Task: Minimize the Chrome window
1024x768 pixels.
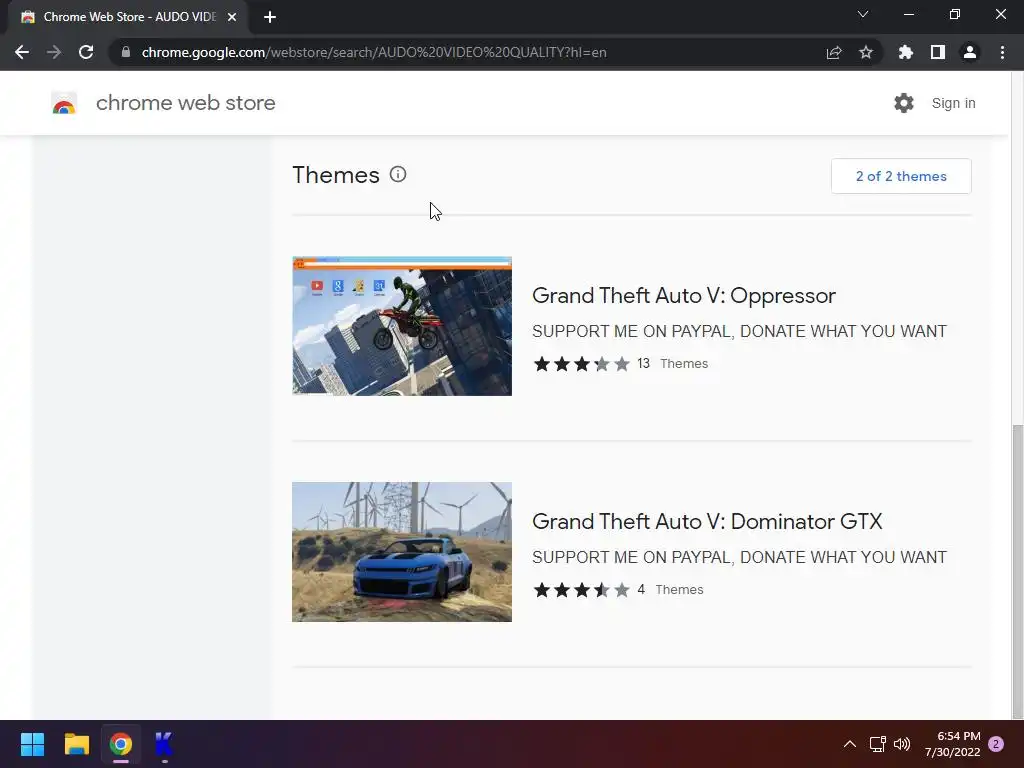Action: point(908,14)
